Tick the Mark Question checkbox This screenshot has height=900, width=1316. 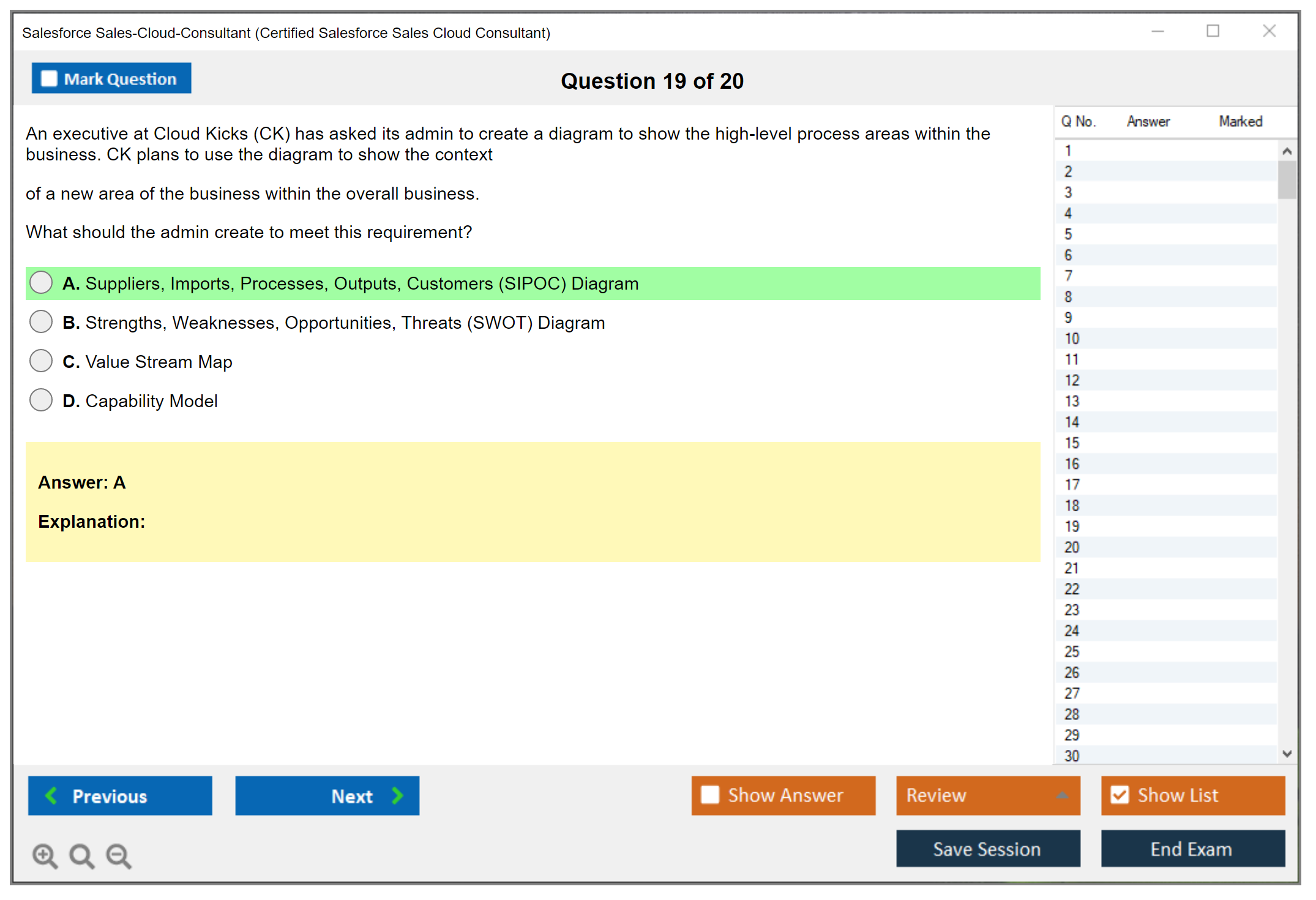[49, 79]
